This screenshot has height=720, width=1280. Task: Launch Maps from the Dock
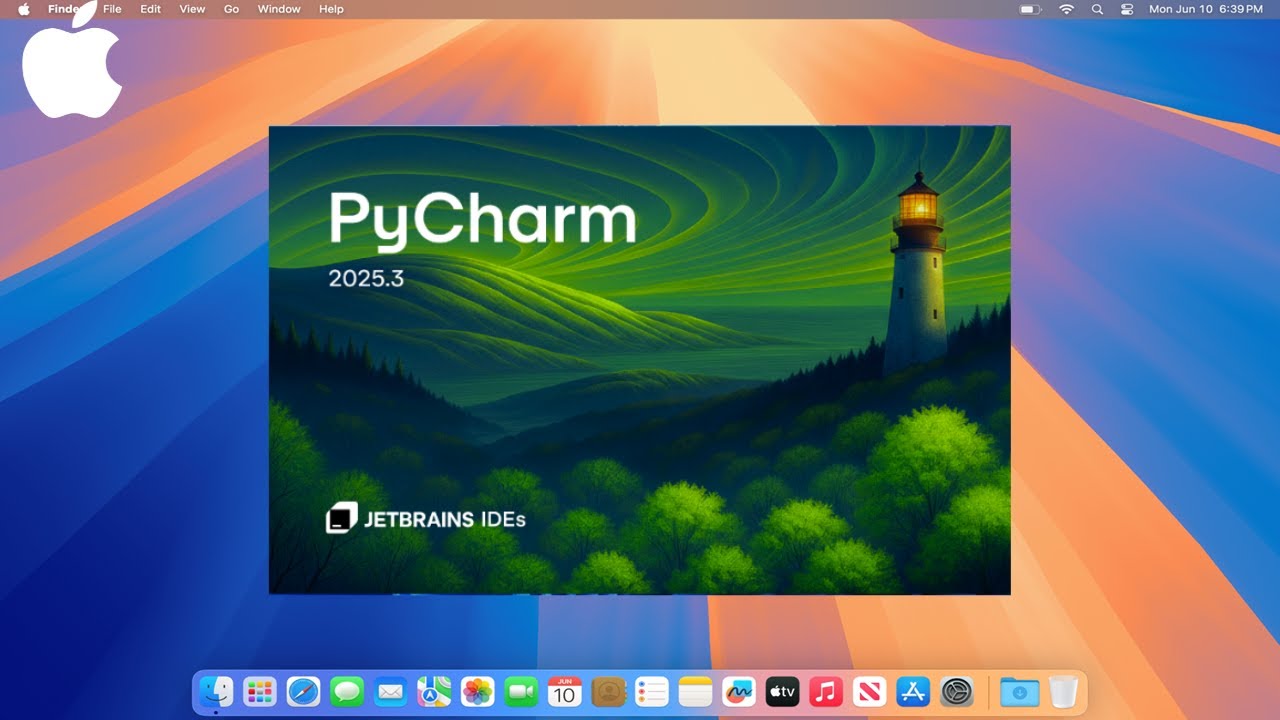434,691
